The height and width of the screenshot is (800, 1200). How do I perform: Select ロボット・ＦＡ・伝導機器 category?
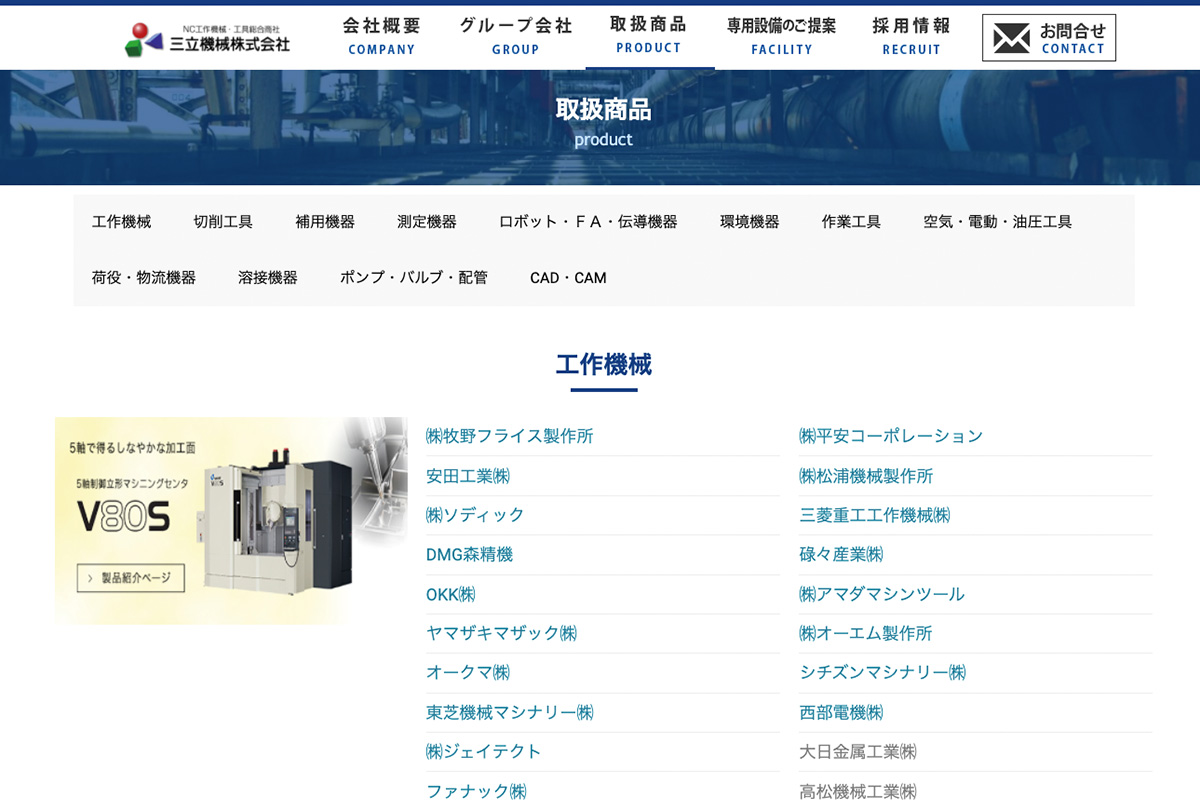588,222
